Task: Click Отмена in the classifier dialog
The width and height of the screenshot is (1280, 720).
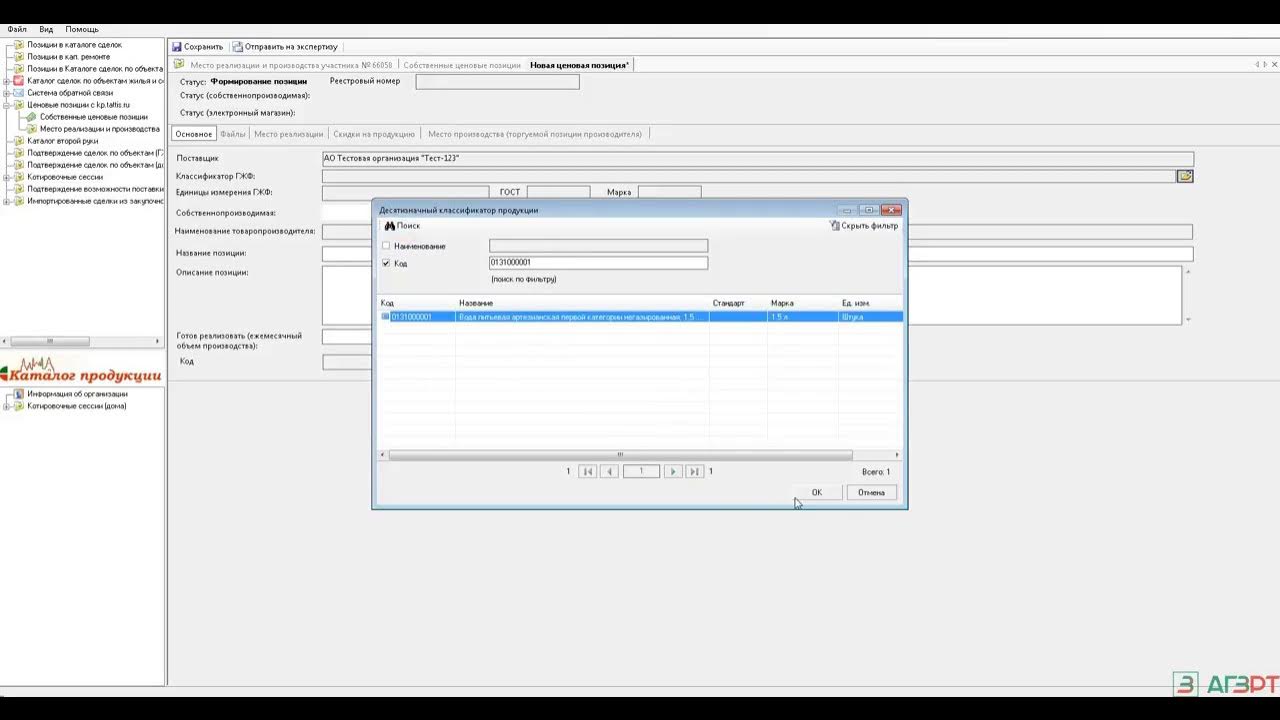Action: [871, 492]
